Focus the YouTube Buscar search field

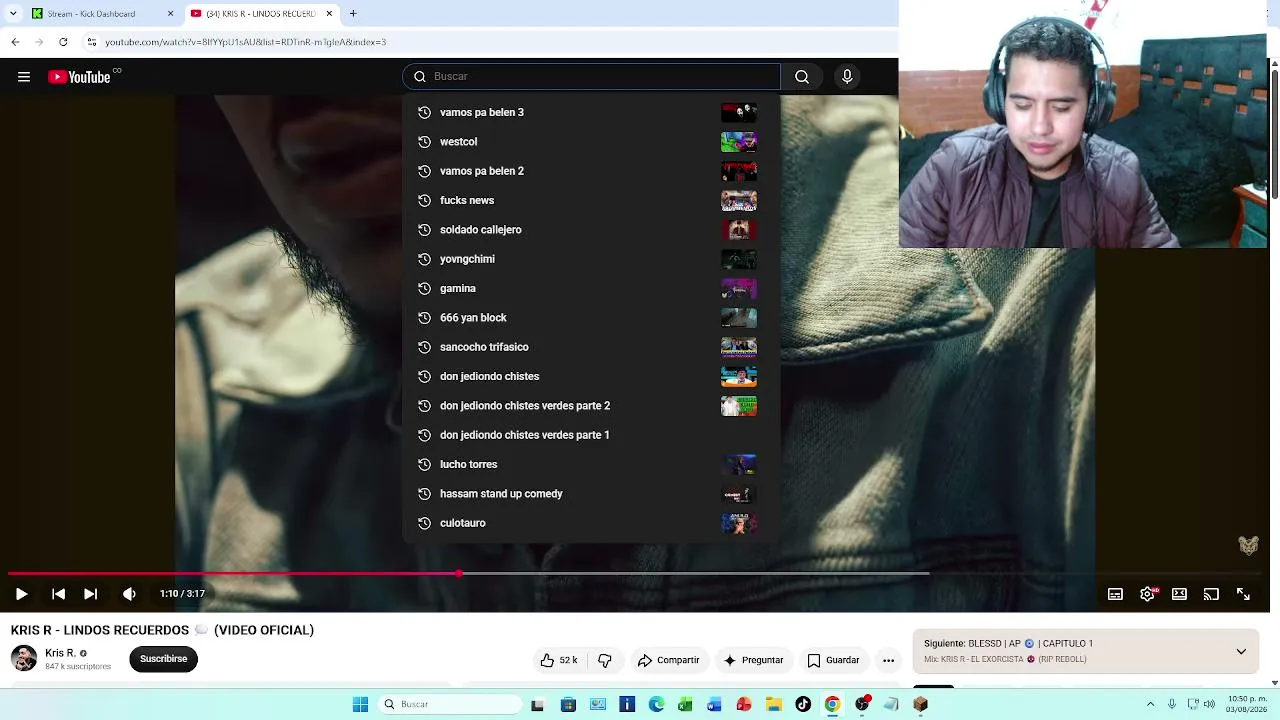coord(591,77)
